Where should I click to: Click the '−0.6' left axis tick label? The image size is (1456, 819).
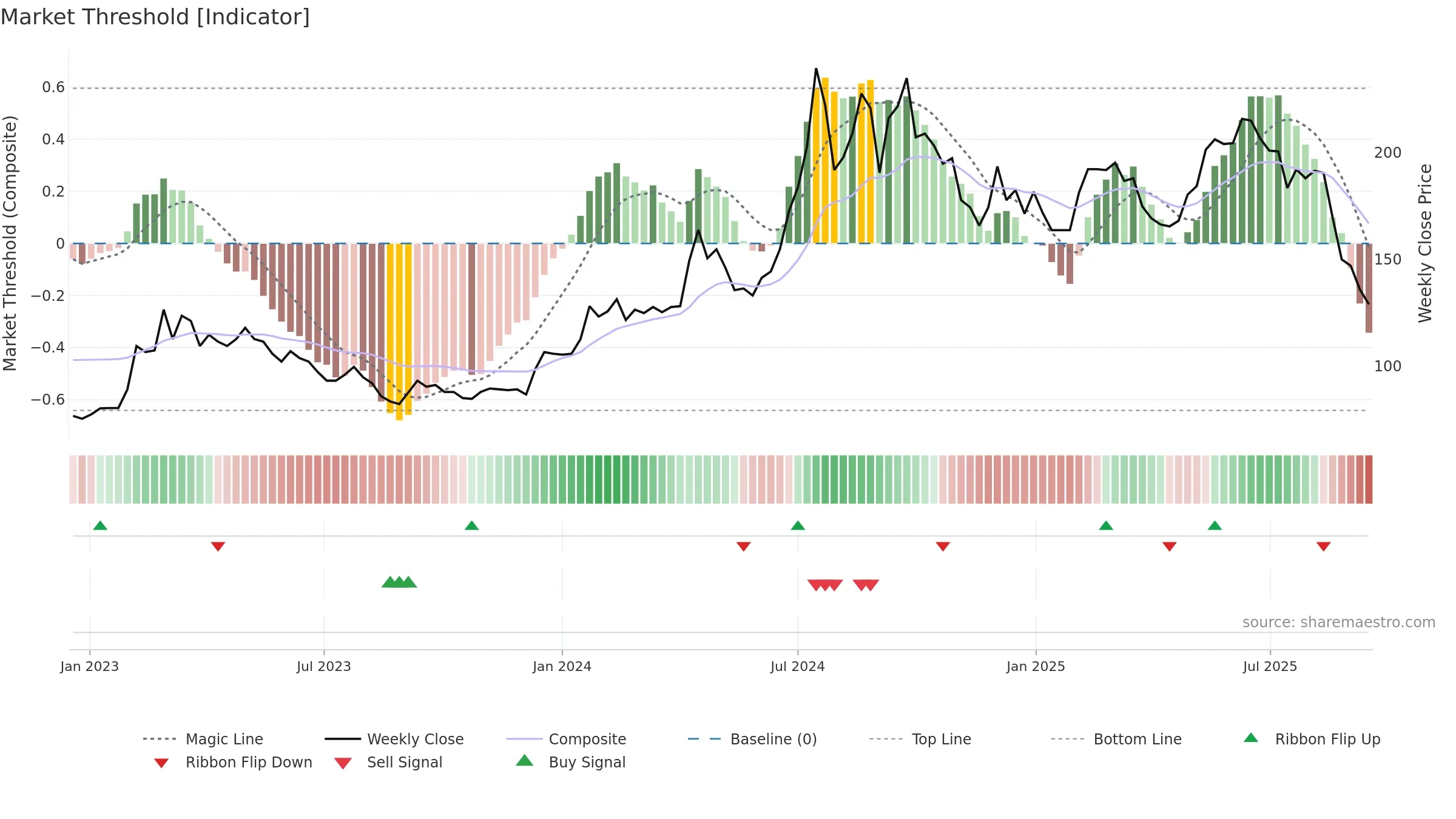tap(48, 400)
